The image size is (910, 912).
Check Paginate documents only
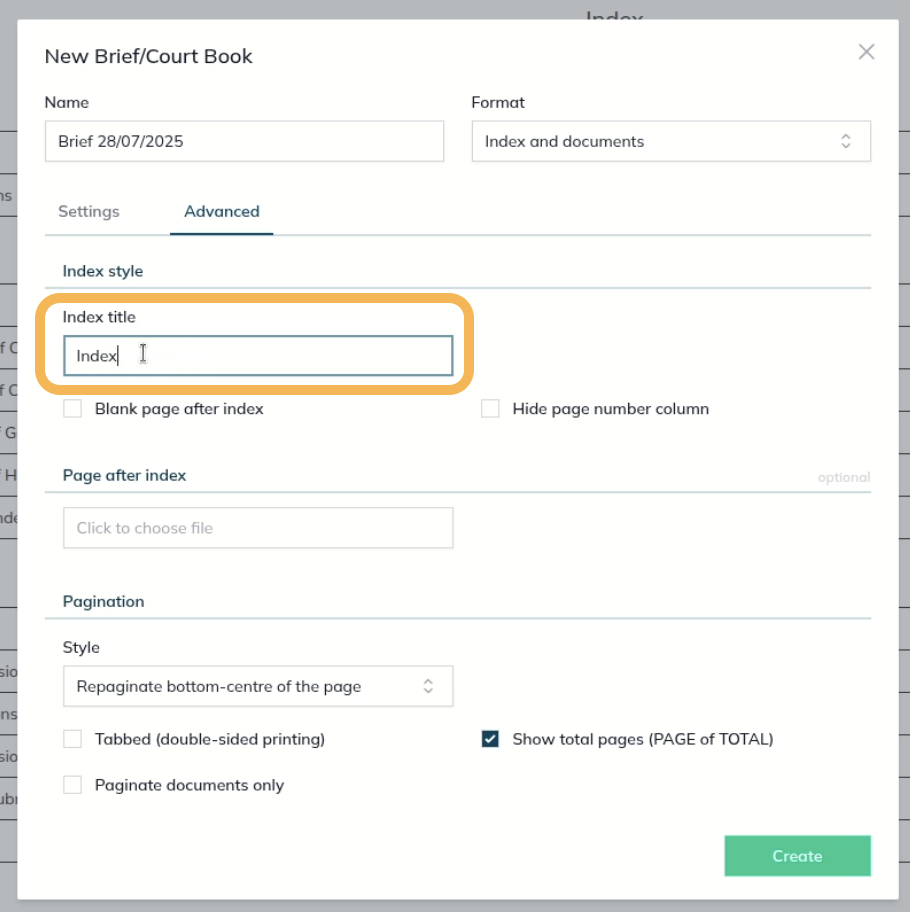tap(73, 785)
